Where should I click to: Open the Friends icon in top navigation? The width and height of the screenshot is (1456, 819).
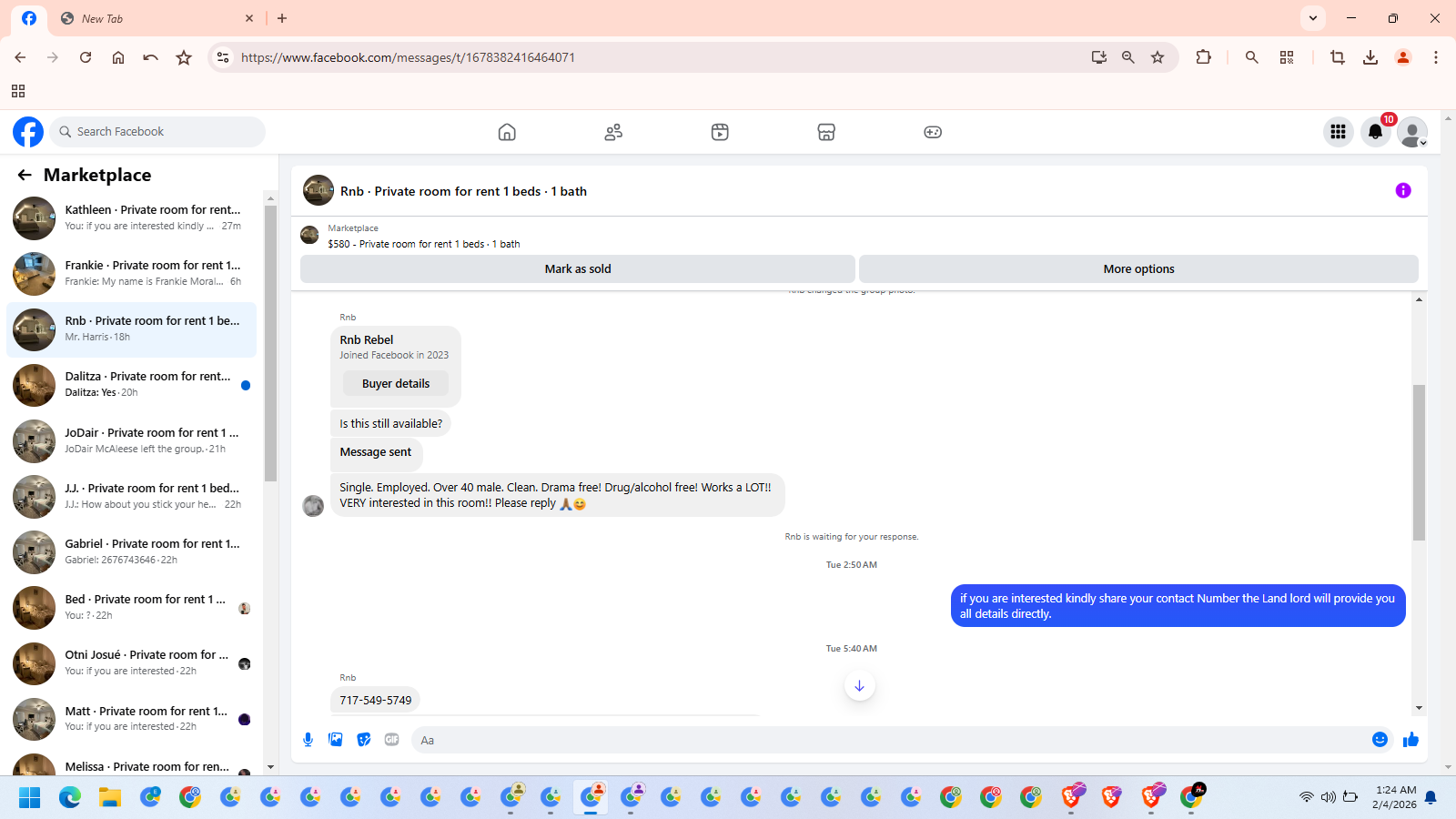pos(613,132)
